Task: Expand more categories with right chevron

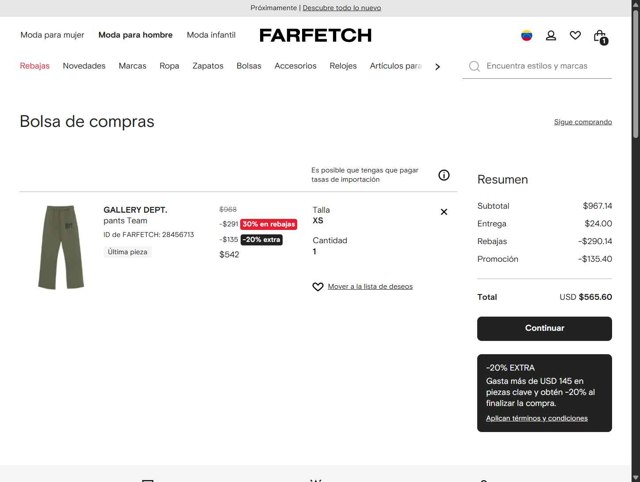Action: point(438,67)
